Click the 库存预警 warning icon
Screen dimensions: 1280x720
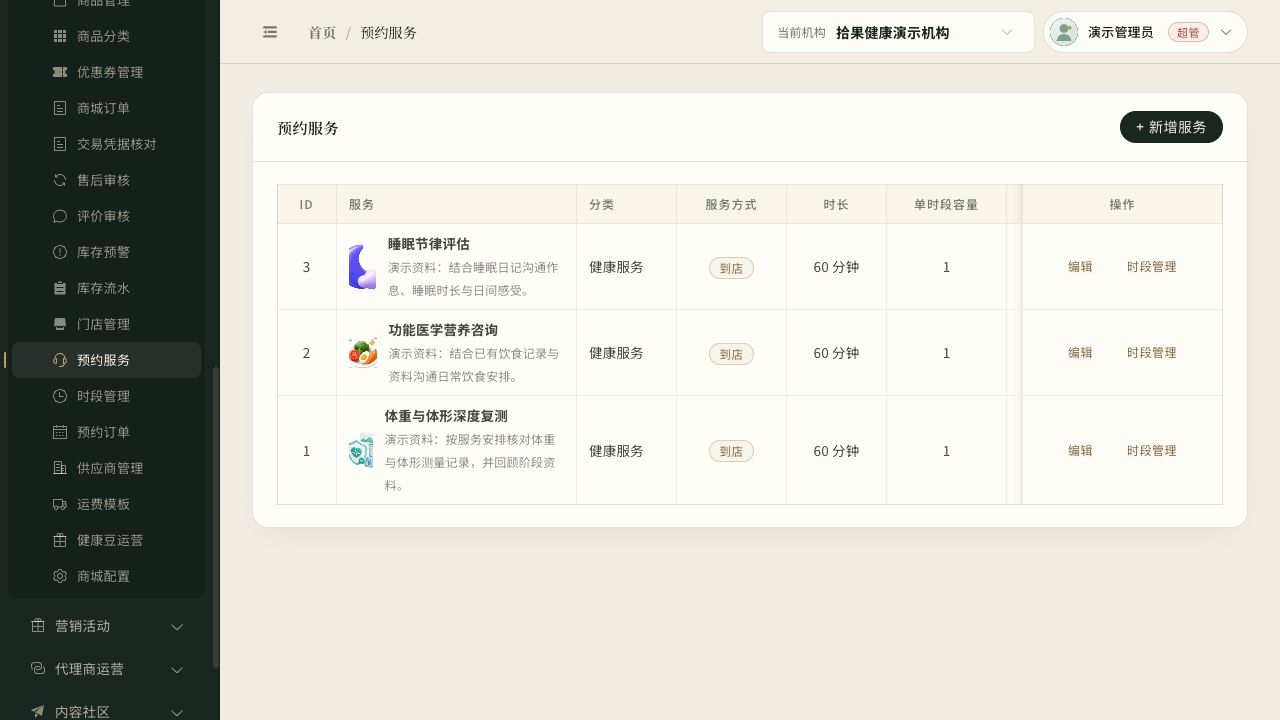(x=60, y=252)
